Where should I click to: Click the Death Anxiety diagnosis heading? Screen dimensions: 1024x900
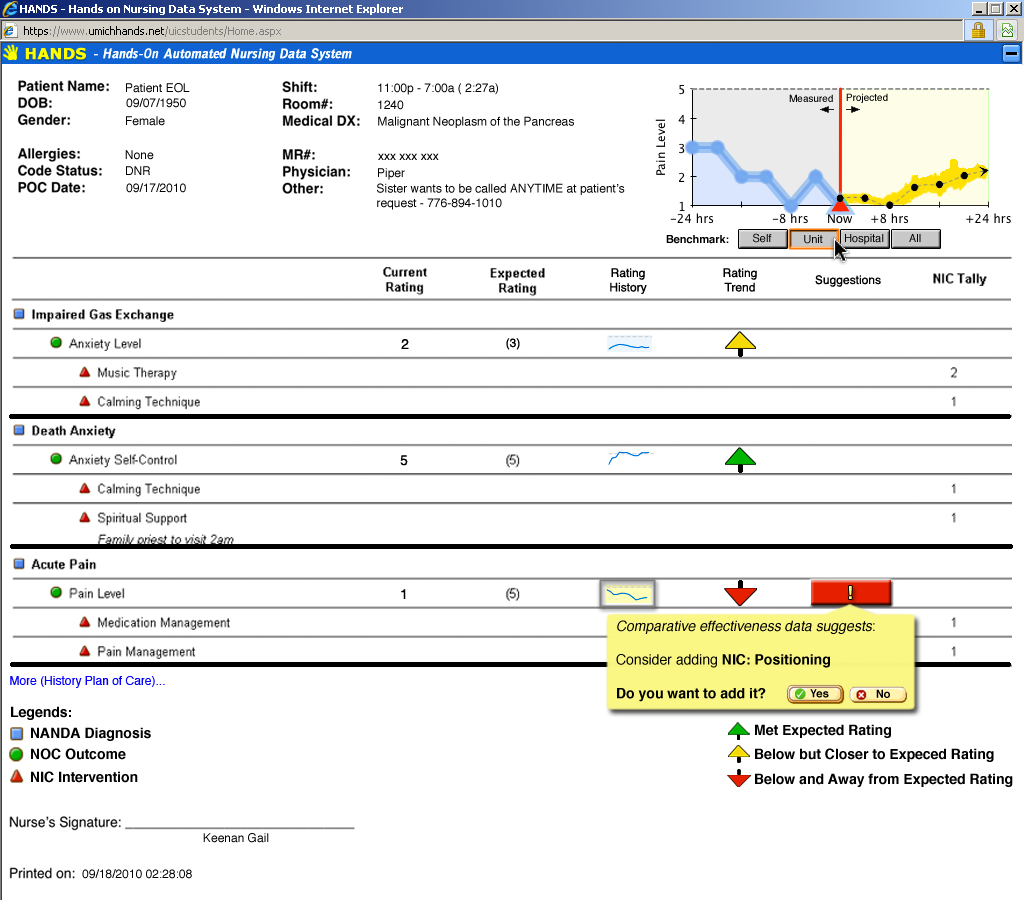click(73, 430)
